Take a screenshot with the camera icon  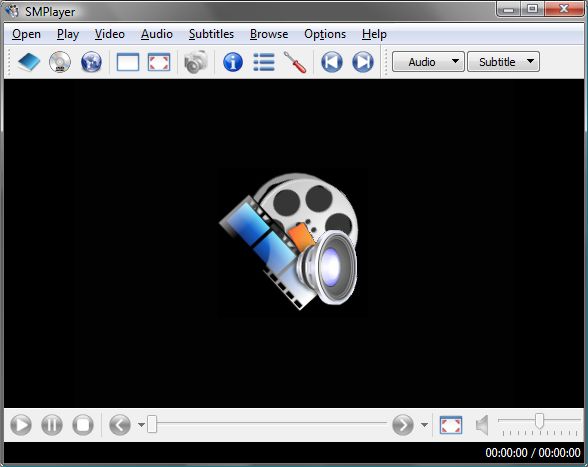[x=195, y=62]
